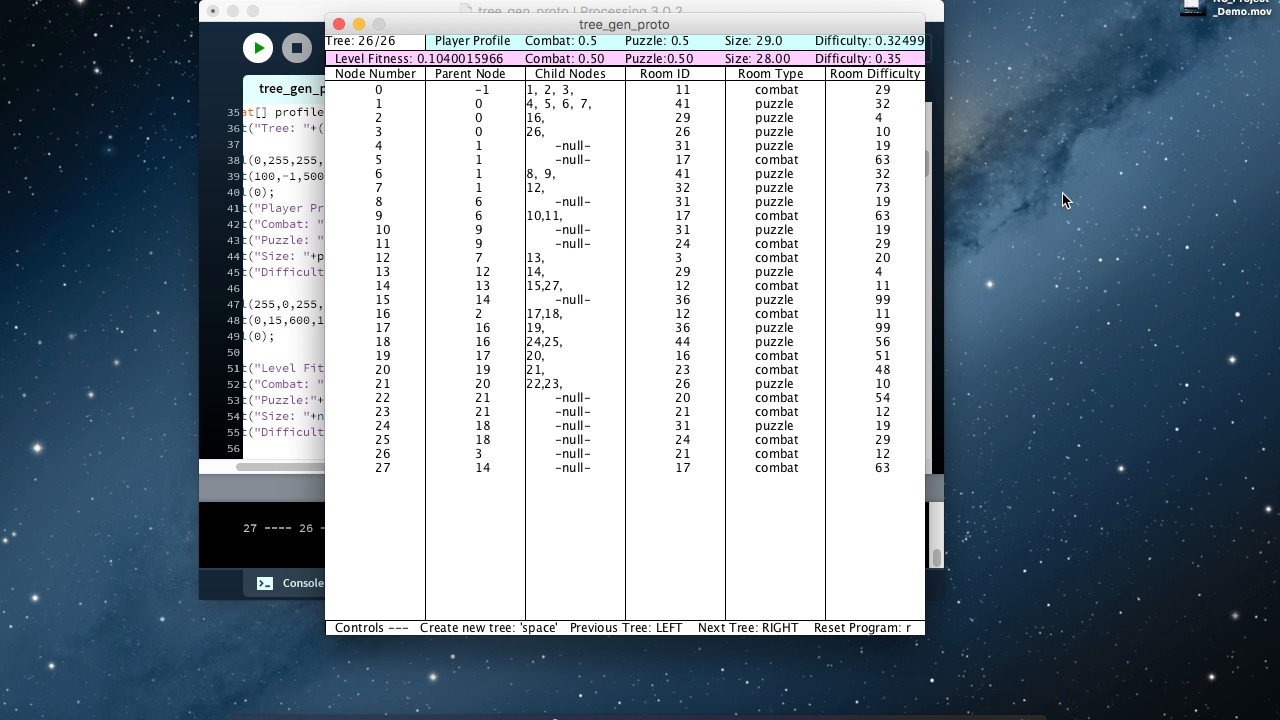Viewport: 1280px width, 720px height.
Task: Click the 'Next Tree: RIGHT' hint
Action: coord(748,628)
